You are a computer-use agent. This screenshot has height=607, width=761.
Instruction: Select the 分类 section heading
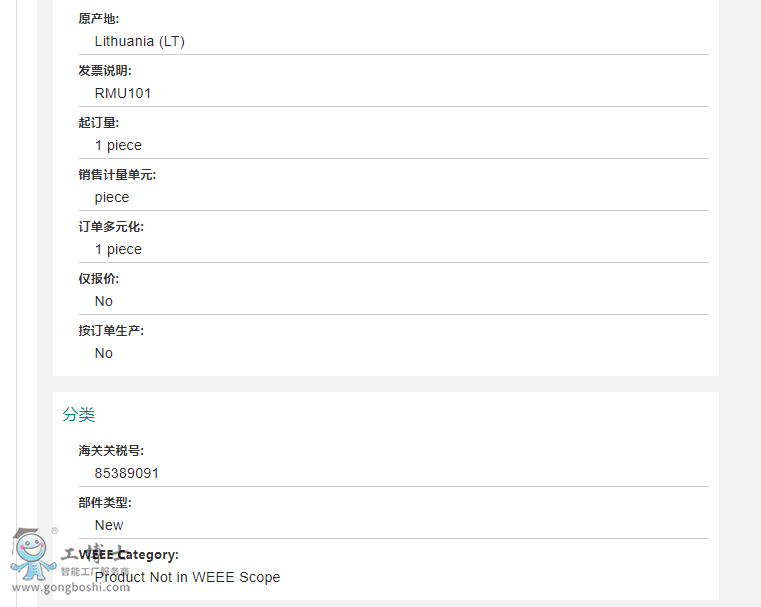click(79, 414)
